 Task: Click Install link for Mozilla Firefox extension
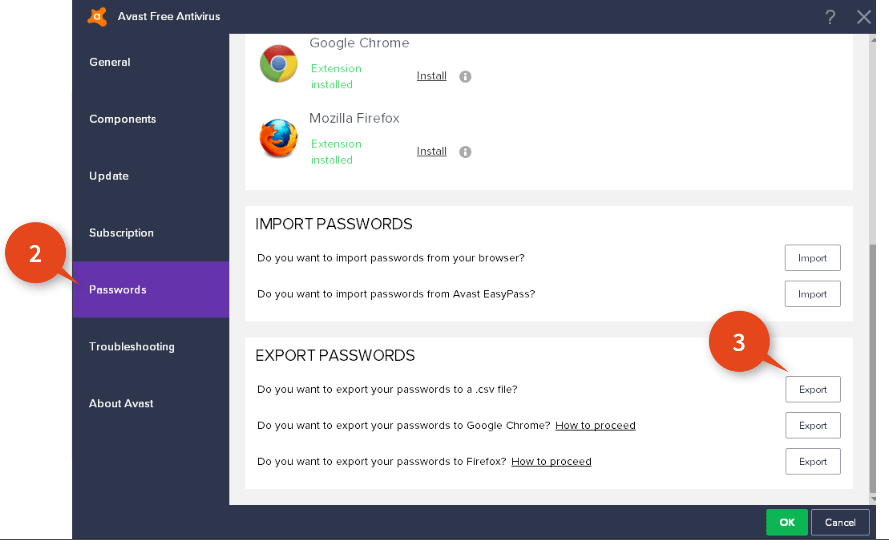click(x=431, y=151)
